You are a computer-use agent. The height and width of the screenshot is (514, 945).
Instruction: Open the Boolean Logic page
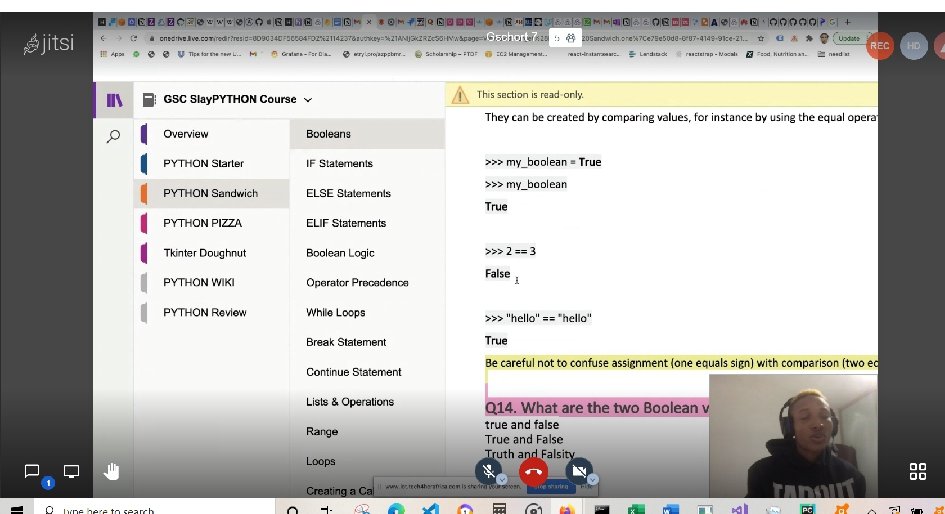tap(367, 253)
